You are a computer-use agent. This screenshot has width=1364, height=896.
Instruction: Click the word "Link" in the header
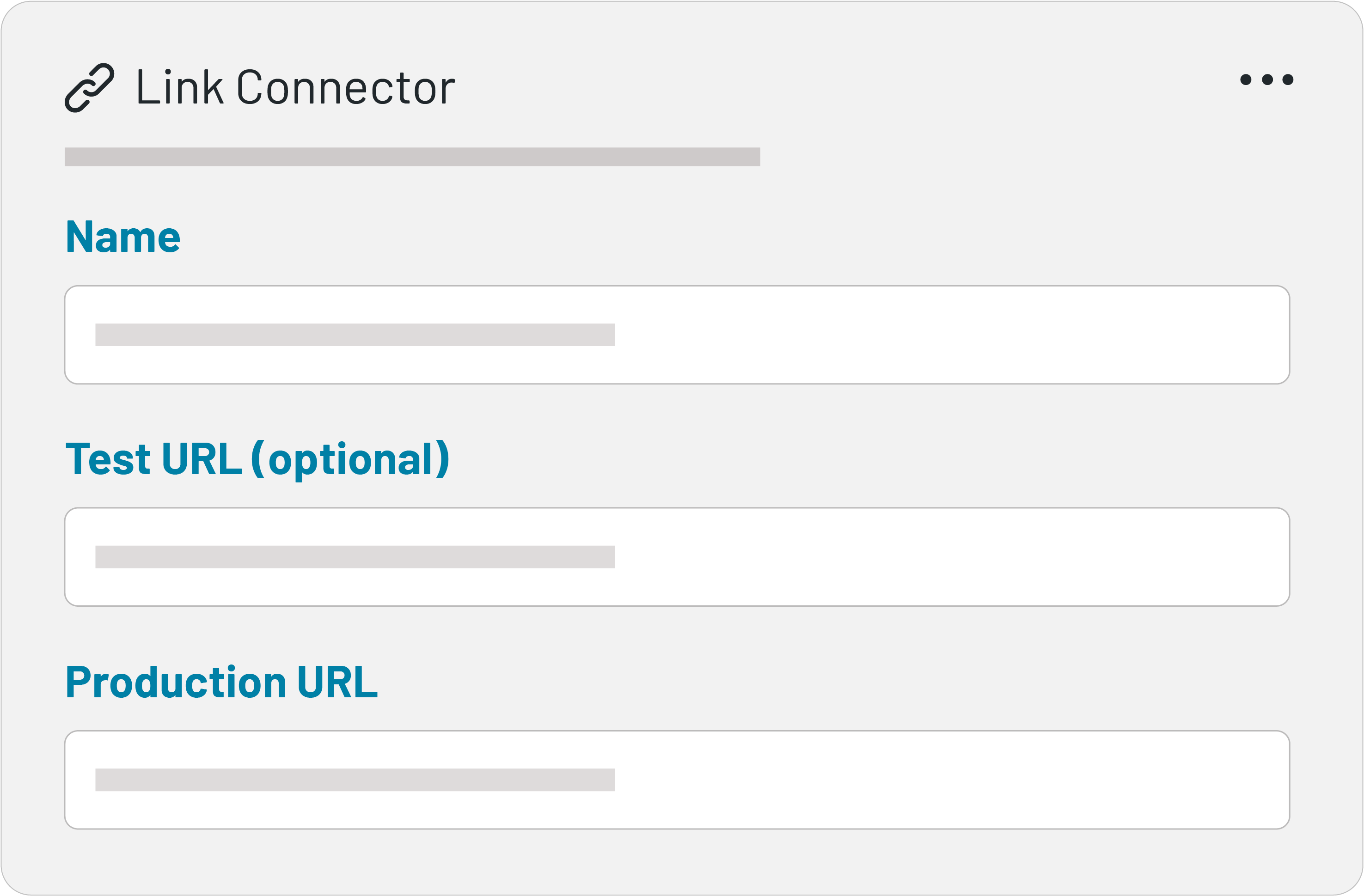click(x=179, y=87)
